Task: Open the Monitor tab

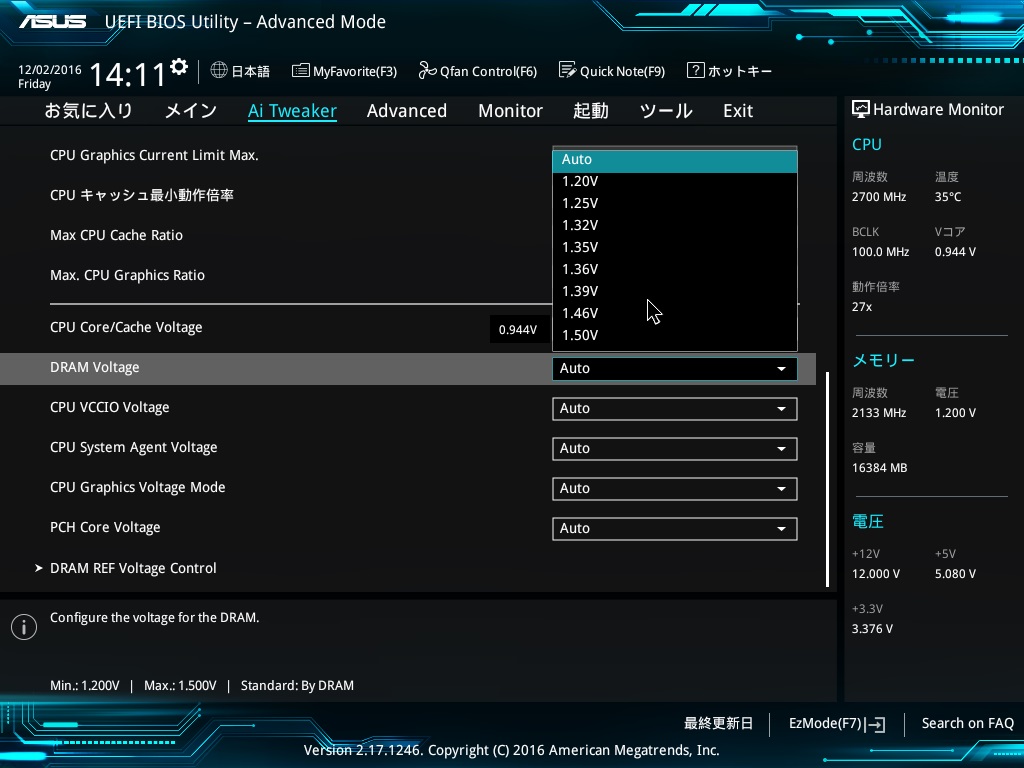Action: click(510, 111)
